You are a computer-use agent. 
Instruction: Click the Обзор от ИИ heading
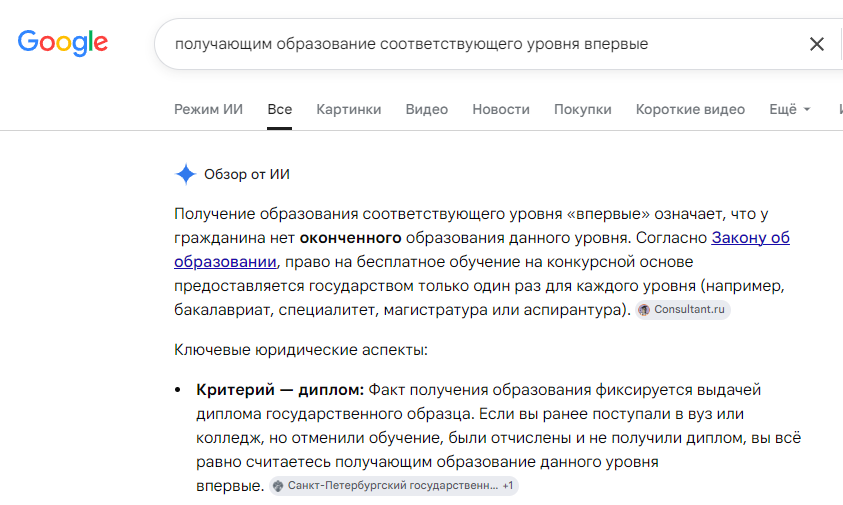click(x=247, y=174)
